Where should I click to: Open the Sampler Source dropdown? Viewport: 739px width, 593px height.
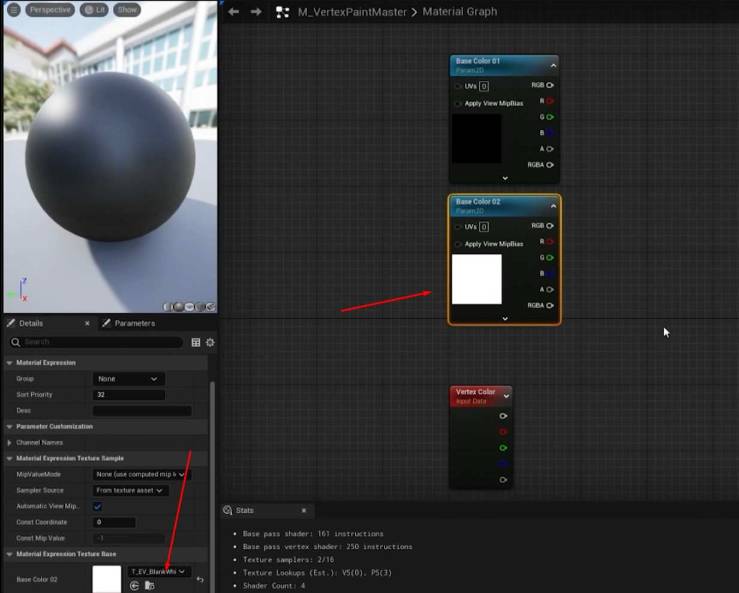click(x=131, y=491)
